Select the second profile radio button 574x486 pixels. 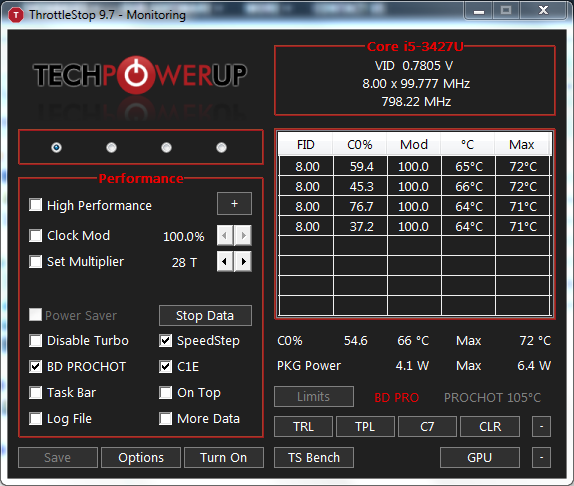point(111,147)
